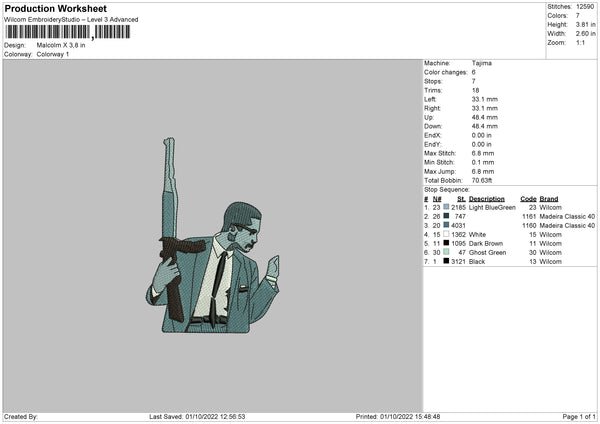This screenshot has width=600, height=424.
Task: Click stitch count '1362' in White row
Action: (x=458, y=235)
